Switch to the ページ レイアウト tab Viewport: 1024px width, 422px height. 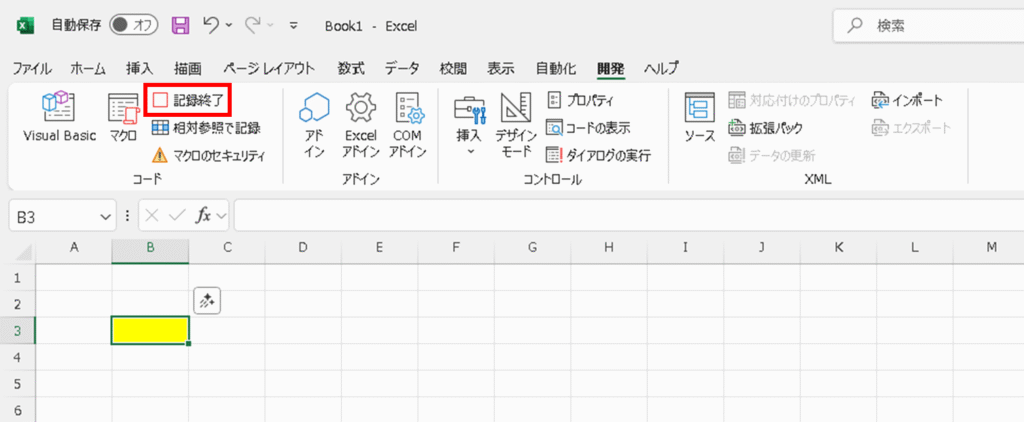click(268, 69)
